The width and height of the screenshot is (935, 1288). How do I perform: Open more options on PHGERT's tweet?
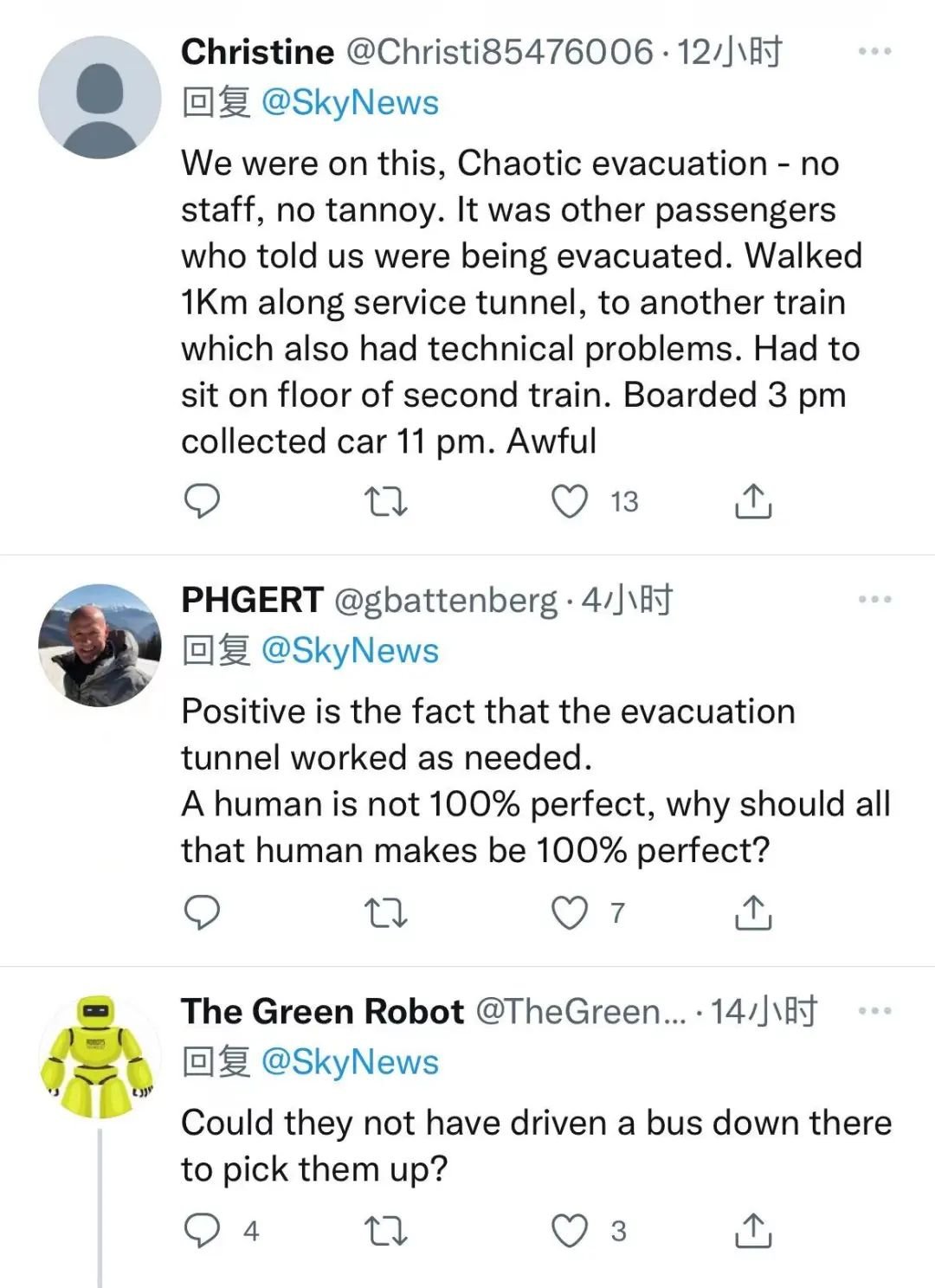click(874, 599)
